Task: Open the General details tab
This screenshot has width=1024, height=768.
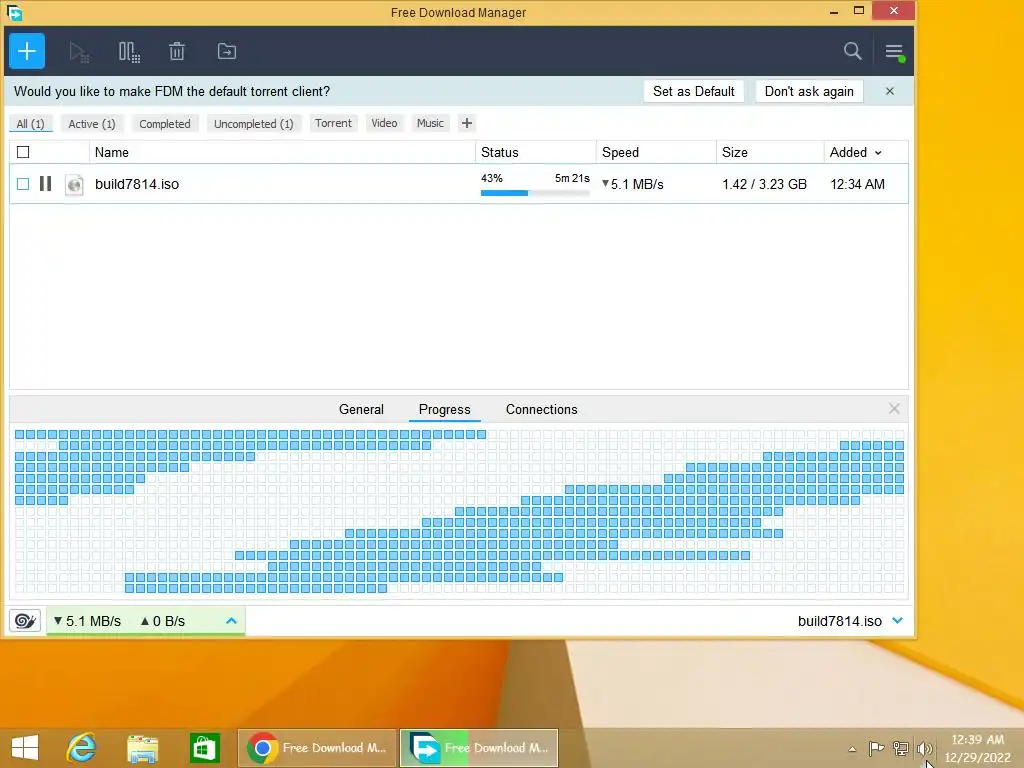Action: (x=361, y=409)
